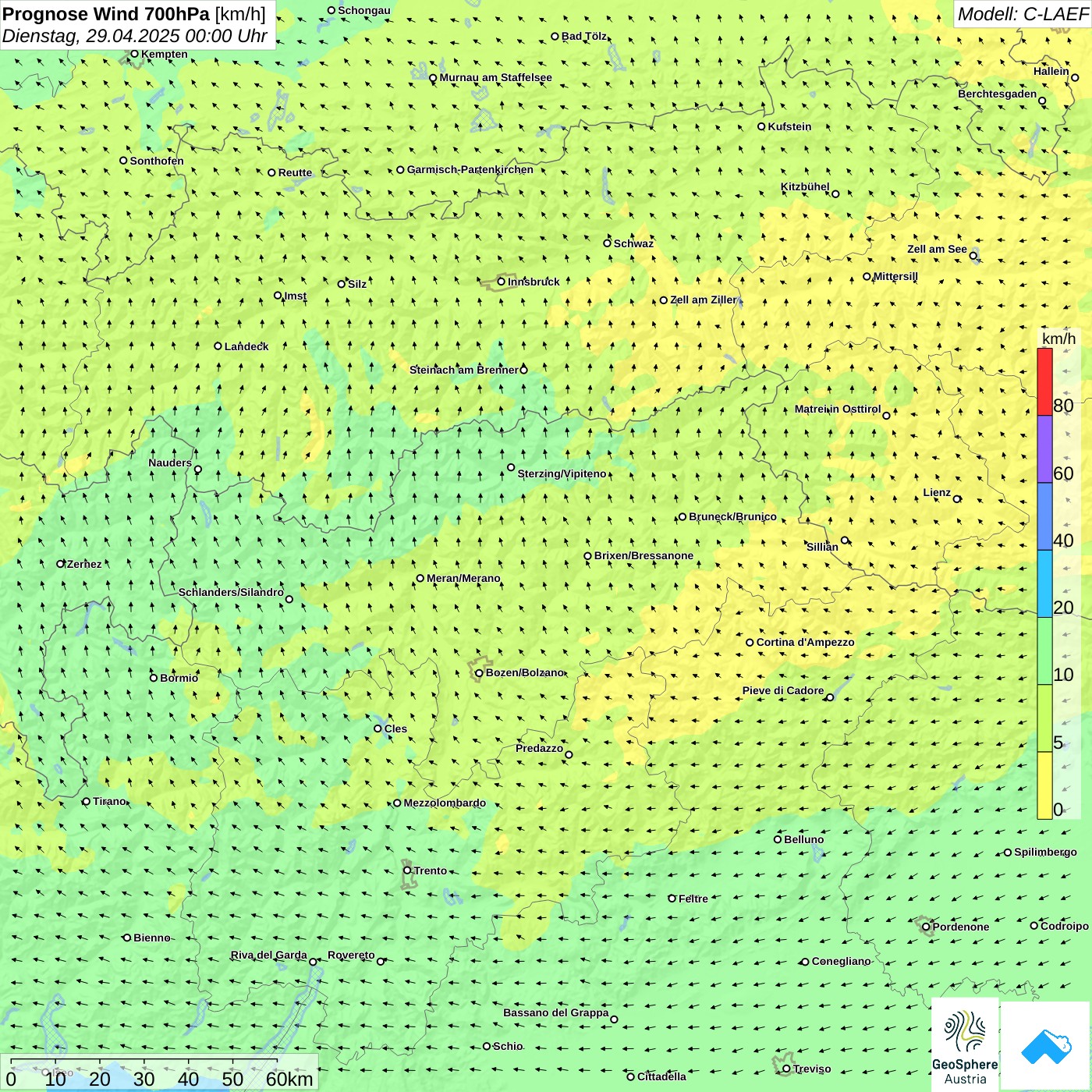Click the Bassano del Grappa label

coord(556,1012)
